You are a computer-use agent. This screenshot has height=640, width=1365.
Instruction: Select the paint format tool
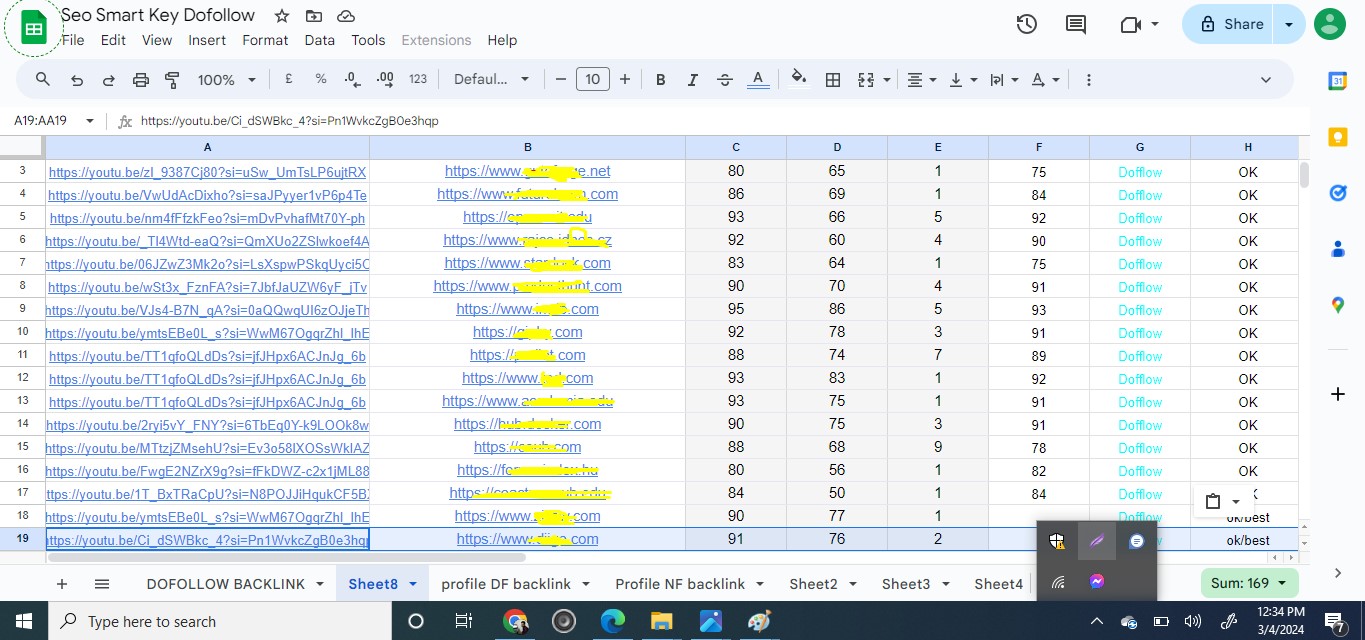[x=172, y=80]
